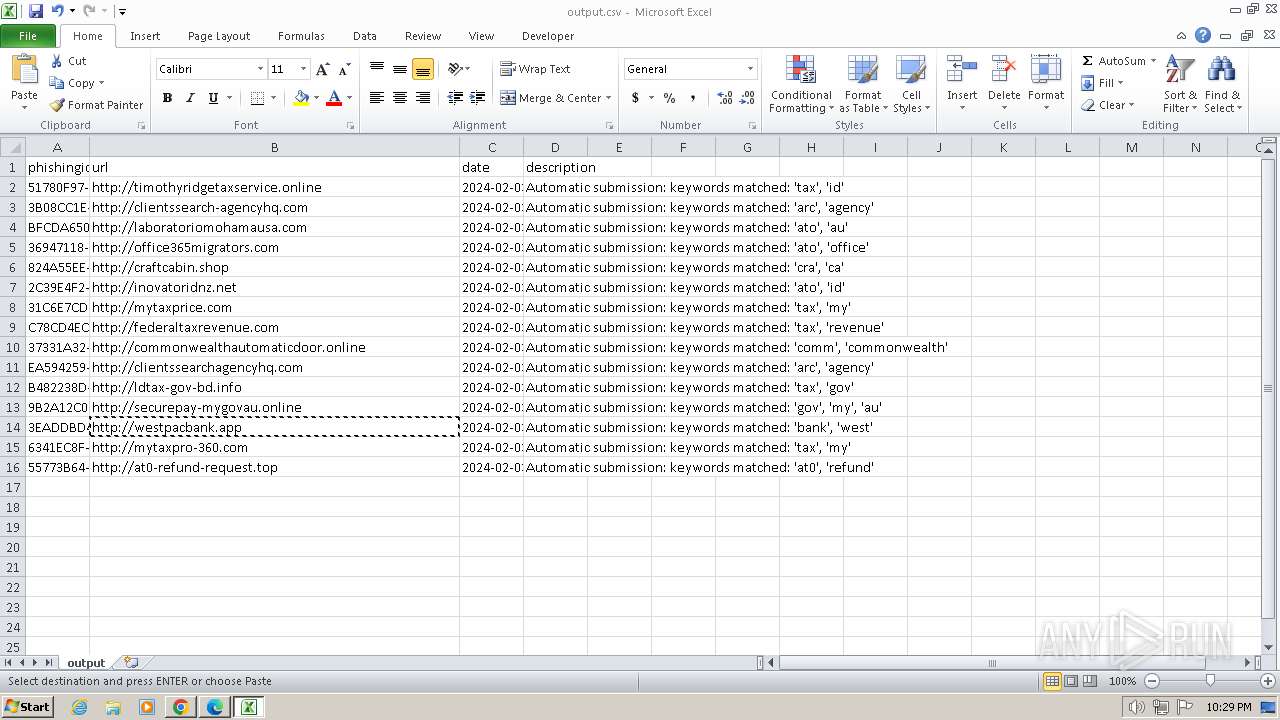Click the Insert cells icon

coord(962,70)
